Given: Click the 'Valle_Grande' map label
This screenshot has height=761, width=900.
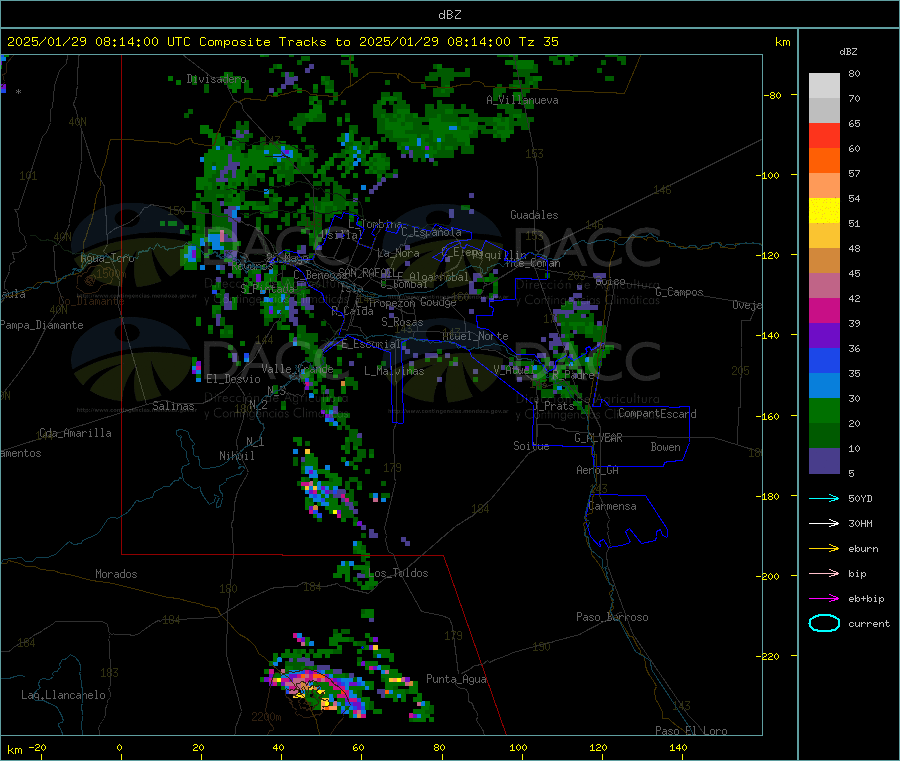Looking at the screenshot, I should [x=297, y=368].
